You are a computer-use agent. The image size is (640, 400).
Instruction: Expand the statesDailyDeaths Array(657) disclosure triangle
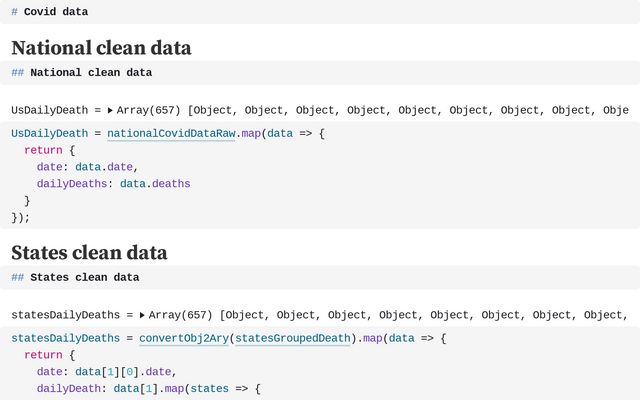pyautogui.click(x=142, y=315)
